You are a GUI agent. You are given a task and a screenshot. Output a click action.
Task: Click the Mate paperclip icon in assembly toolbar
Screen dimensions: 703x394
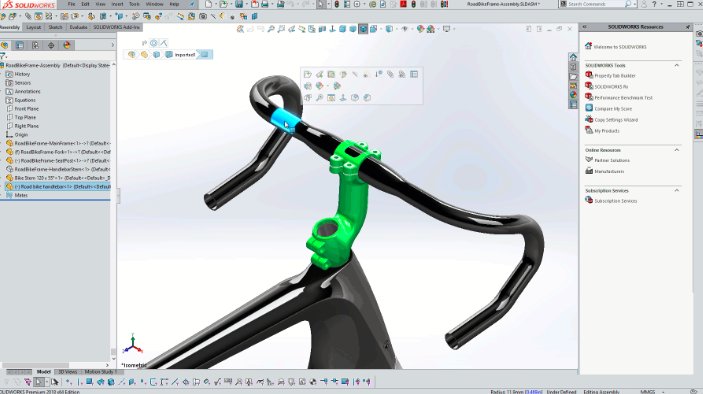point(28,17)
